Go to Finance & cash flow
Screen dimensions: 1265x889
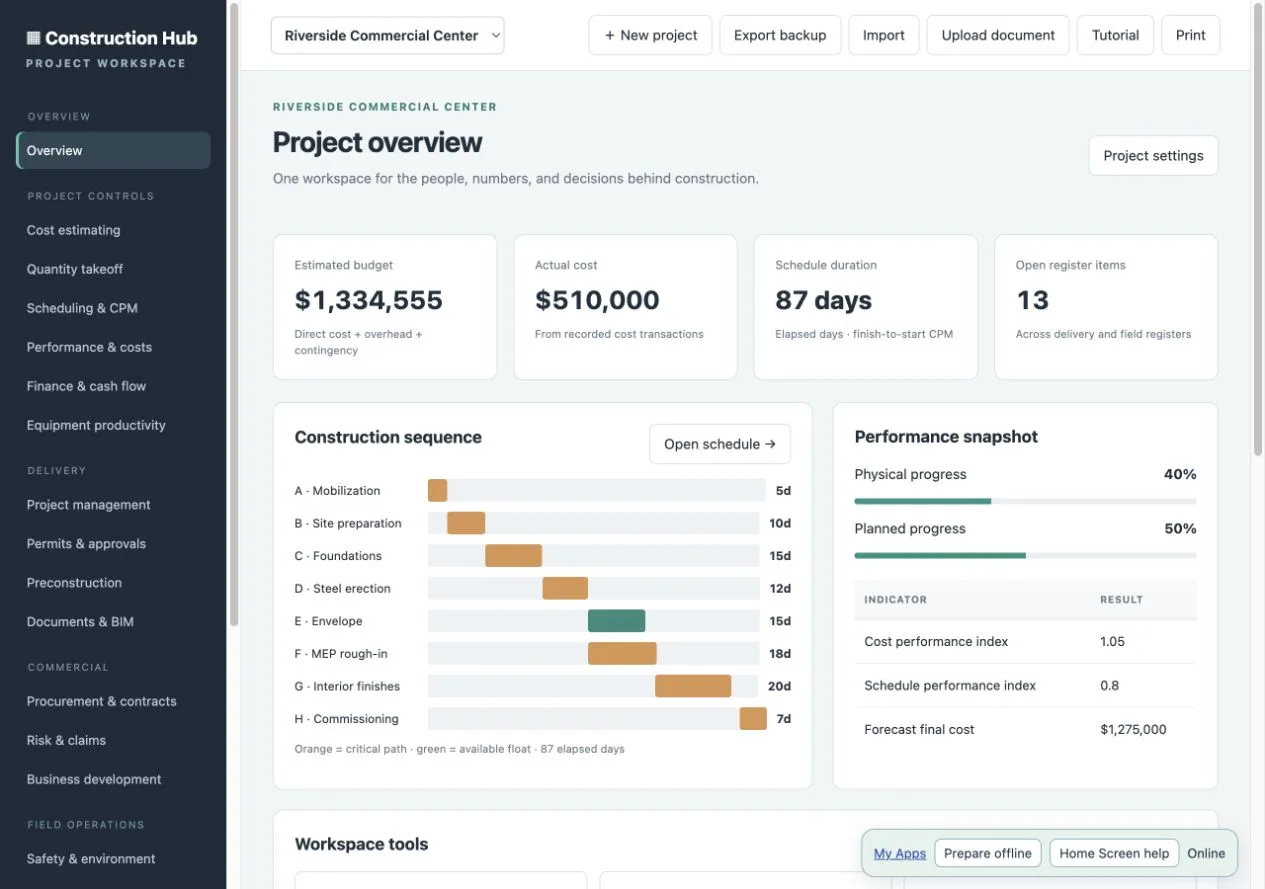(x=114, y=386)
